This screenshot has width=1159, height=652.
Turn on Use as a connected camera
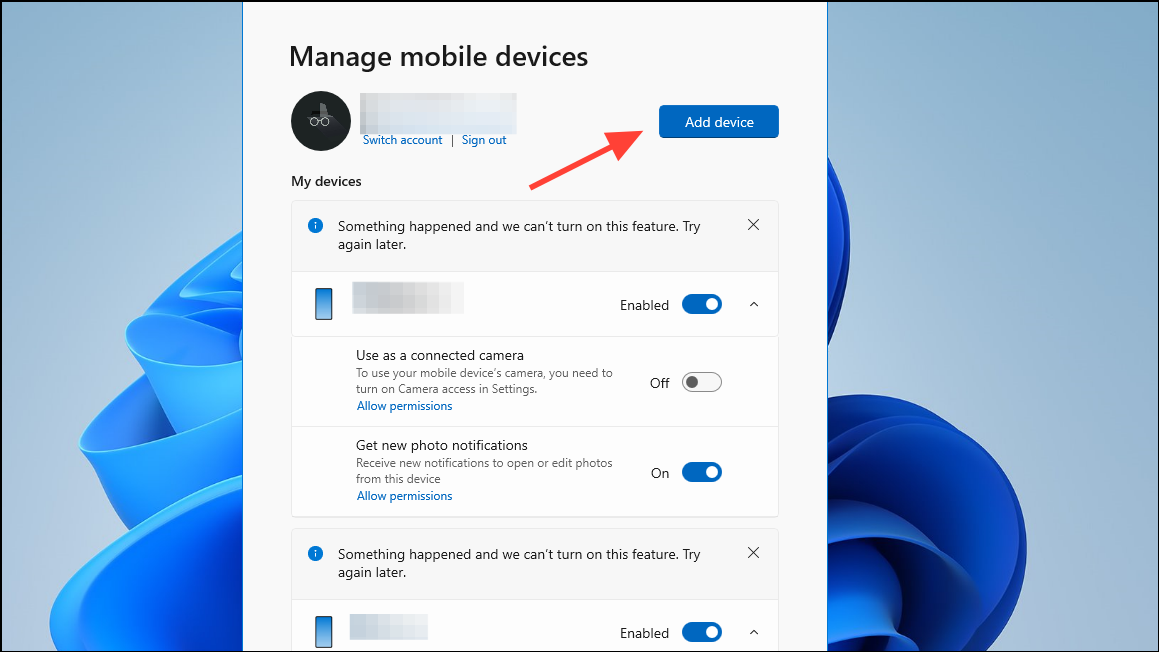(x=701, y=381)
